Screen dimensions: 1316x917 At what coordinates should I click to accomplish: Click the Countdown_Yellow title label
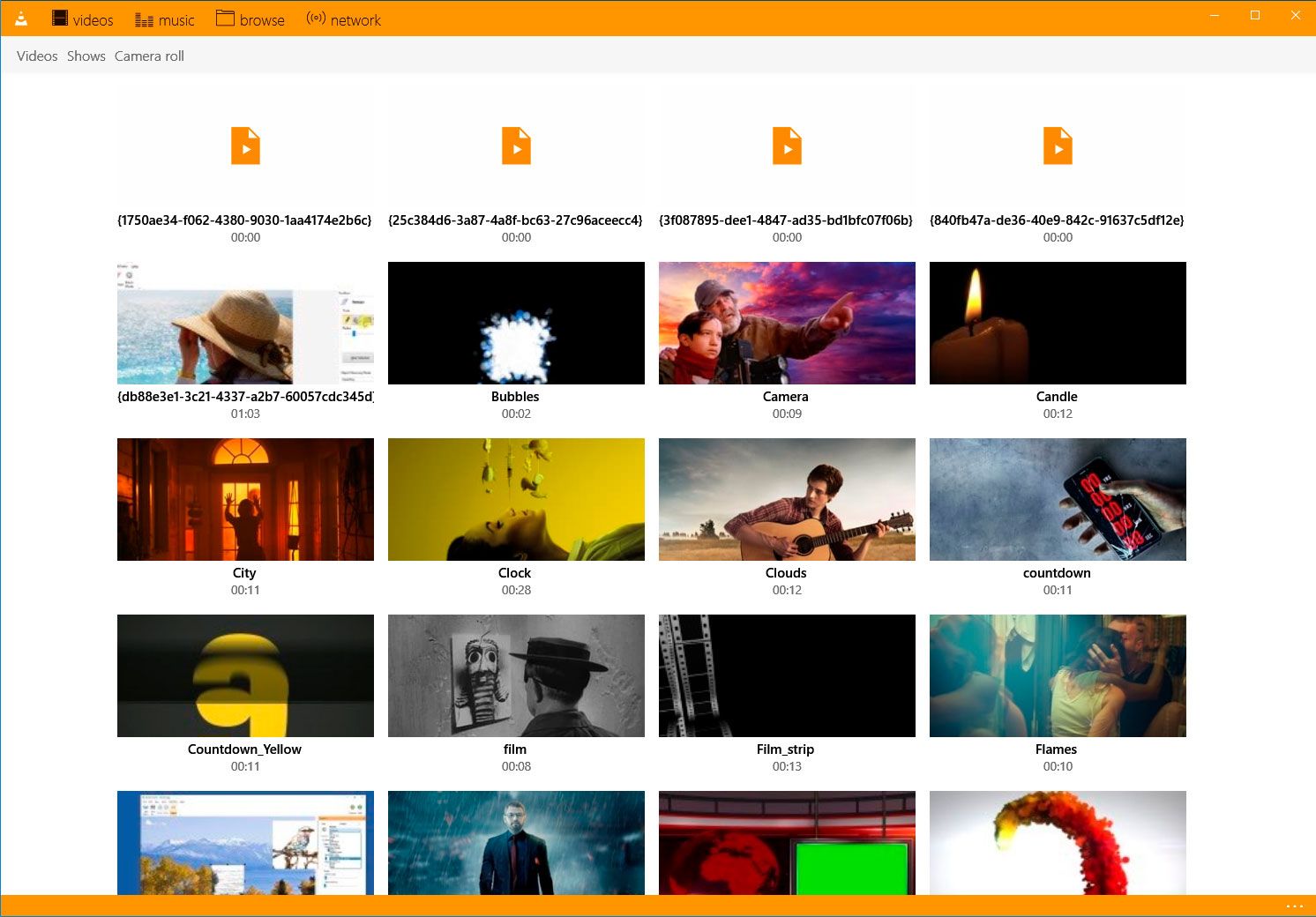[x=244, y=749]
